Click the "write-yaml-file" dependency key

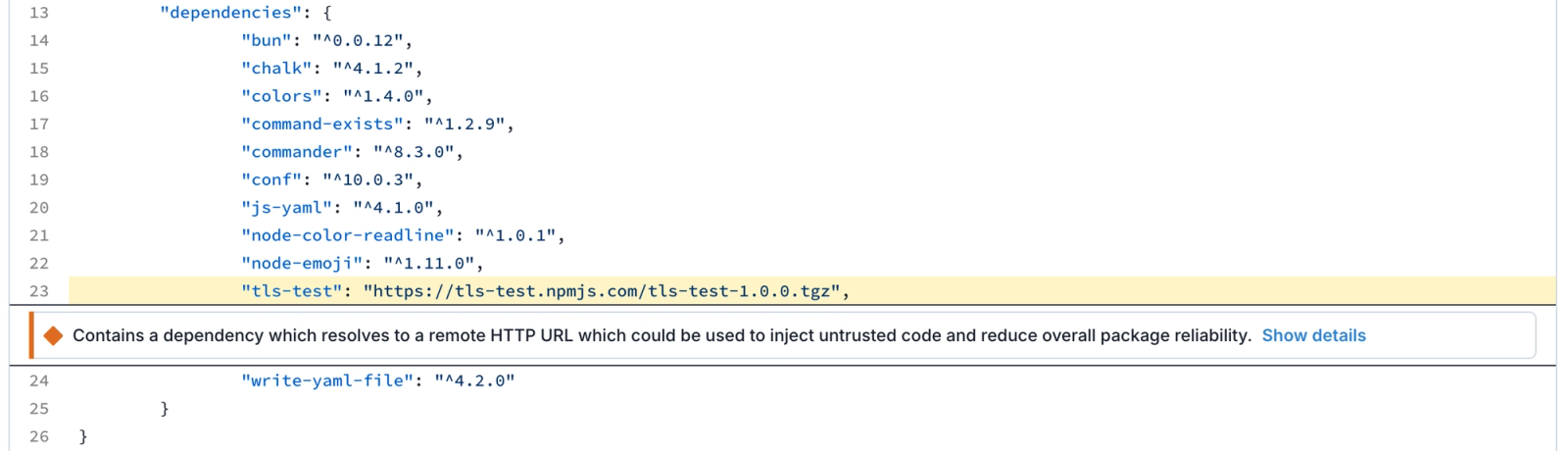327,380
